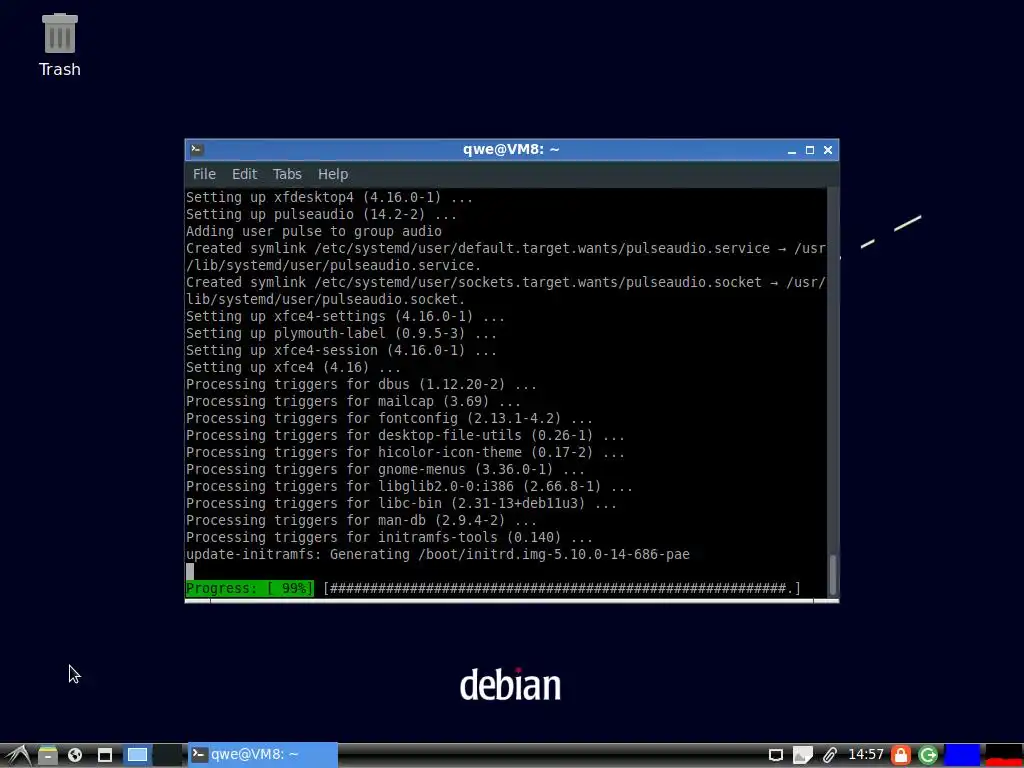Click the red resource monitor graph
Viewport: 1024px width, 768px height.
pyautogui.click(x=1004, y=755)
